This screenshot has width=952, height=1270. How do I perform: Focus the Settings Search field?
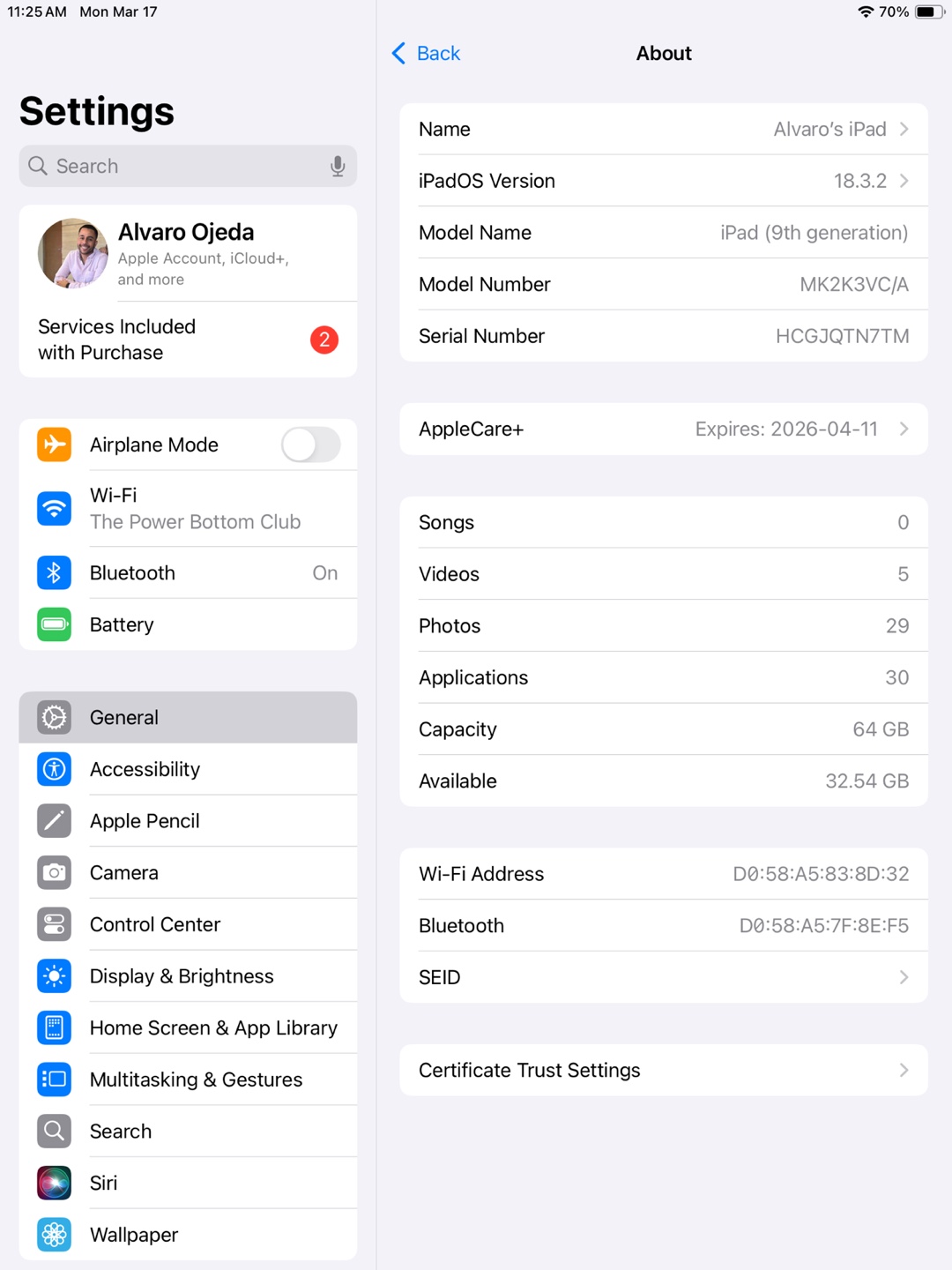[188, 166]
